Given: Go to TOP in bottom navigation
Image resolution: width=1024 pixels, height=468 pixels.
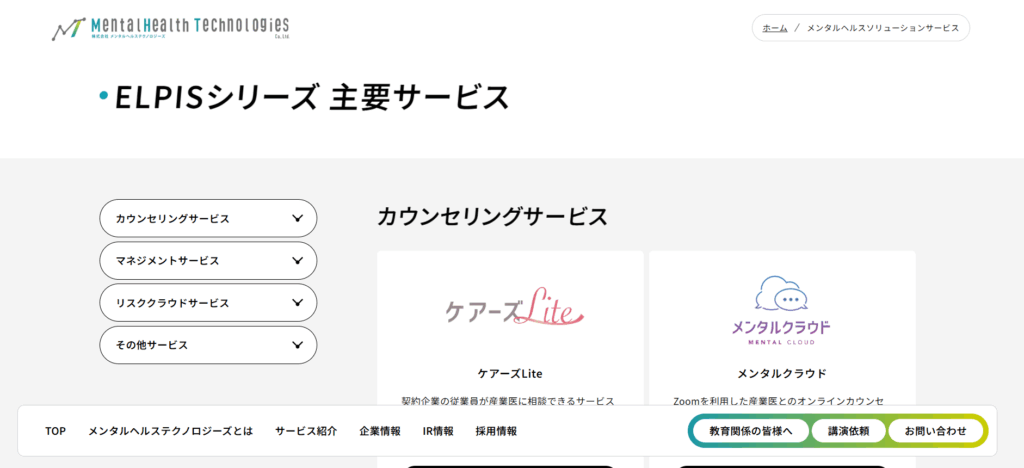Looking at the screenshot, I should pyautogui.click(x=56, y=431).
